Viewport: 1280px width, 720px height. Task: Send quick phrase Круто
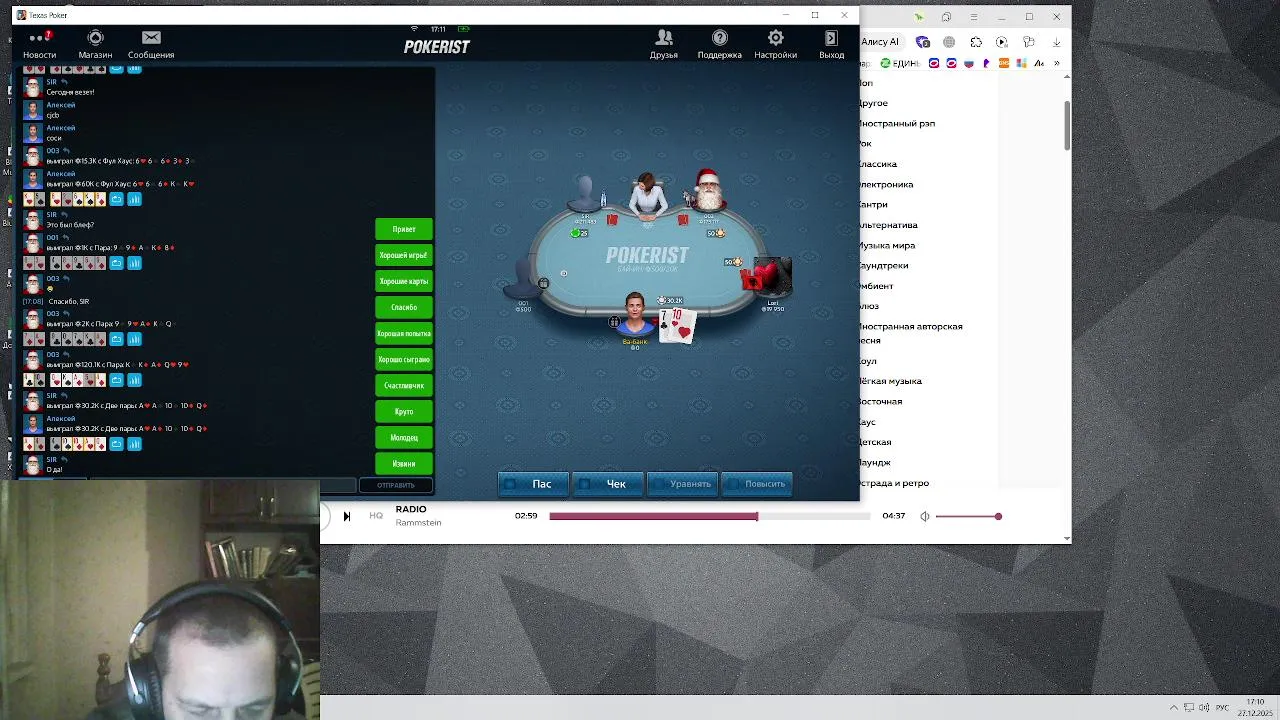(x=404, y=411)
